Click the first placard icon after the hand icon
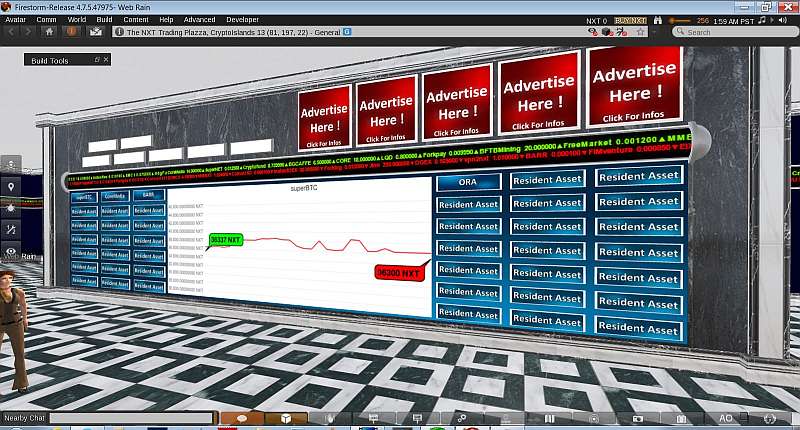The image size is (800, 430). point(374,418)
